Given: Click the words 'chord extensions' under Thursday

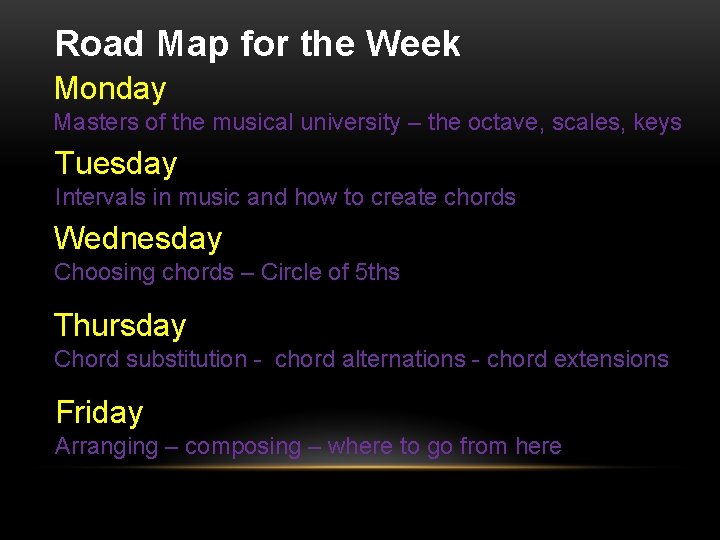Looking at the screenshot, I should tap(577, 359).
